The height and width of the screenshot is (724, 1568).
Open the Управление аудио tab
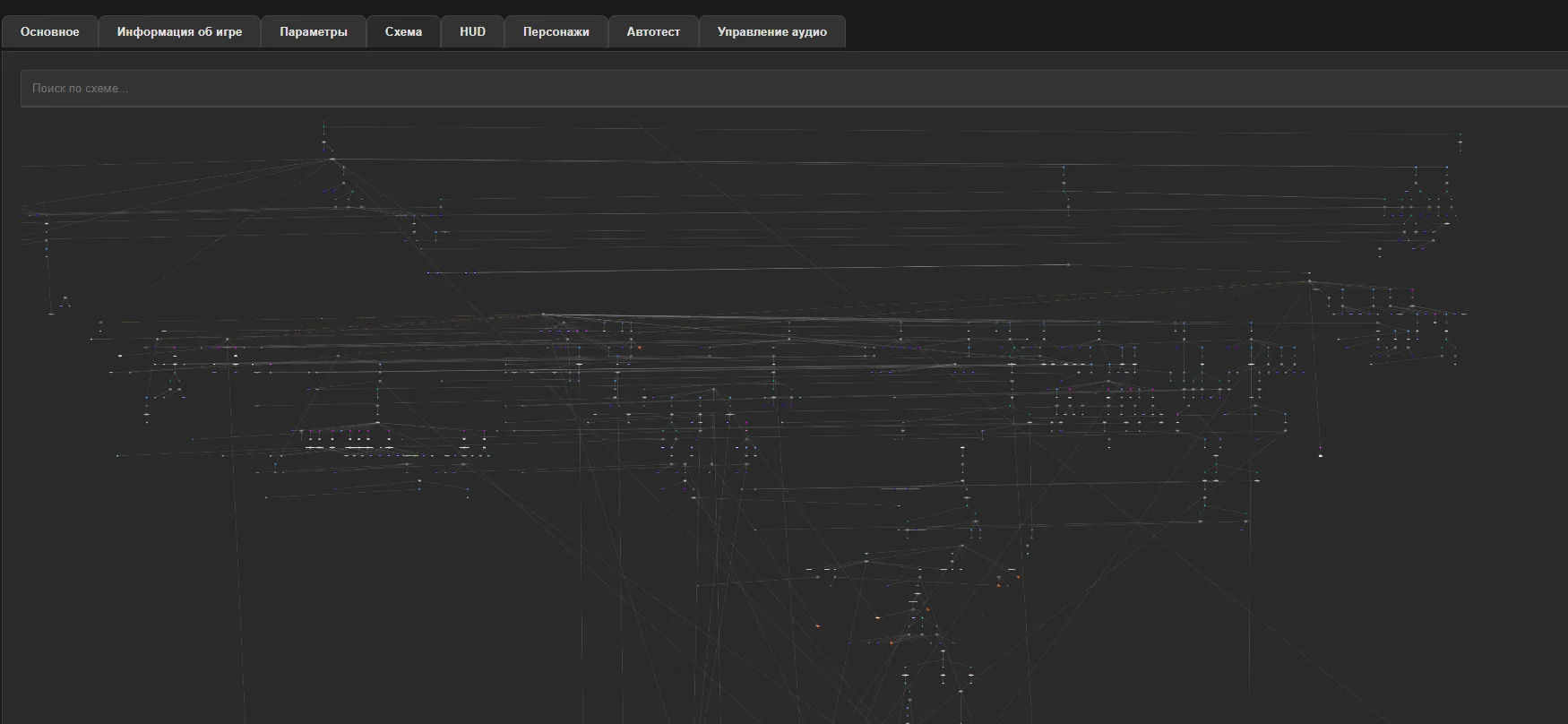tap(771, 31)
